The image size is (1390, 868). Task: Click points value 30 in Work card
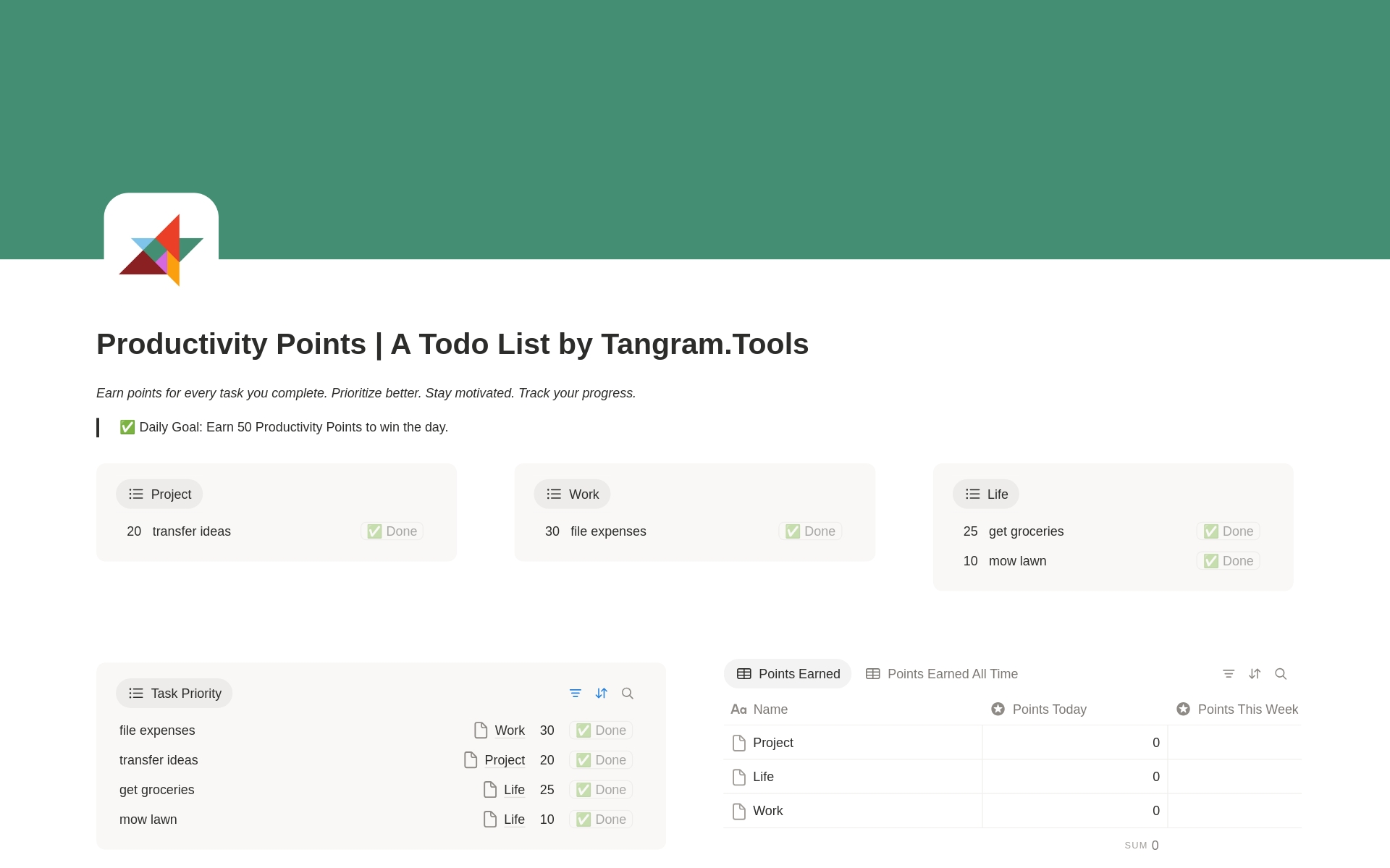552,531
